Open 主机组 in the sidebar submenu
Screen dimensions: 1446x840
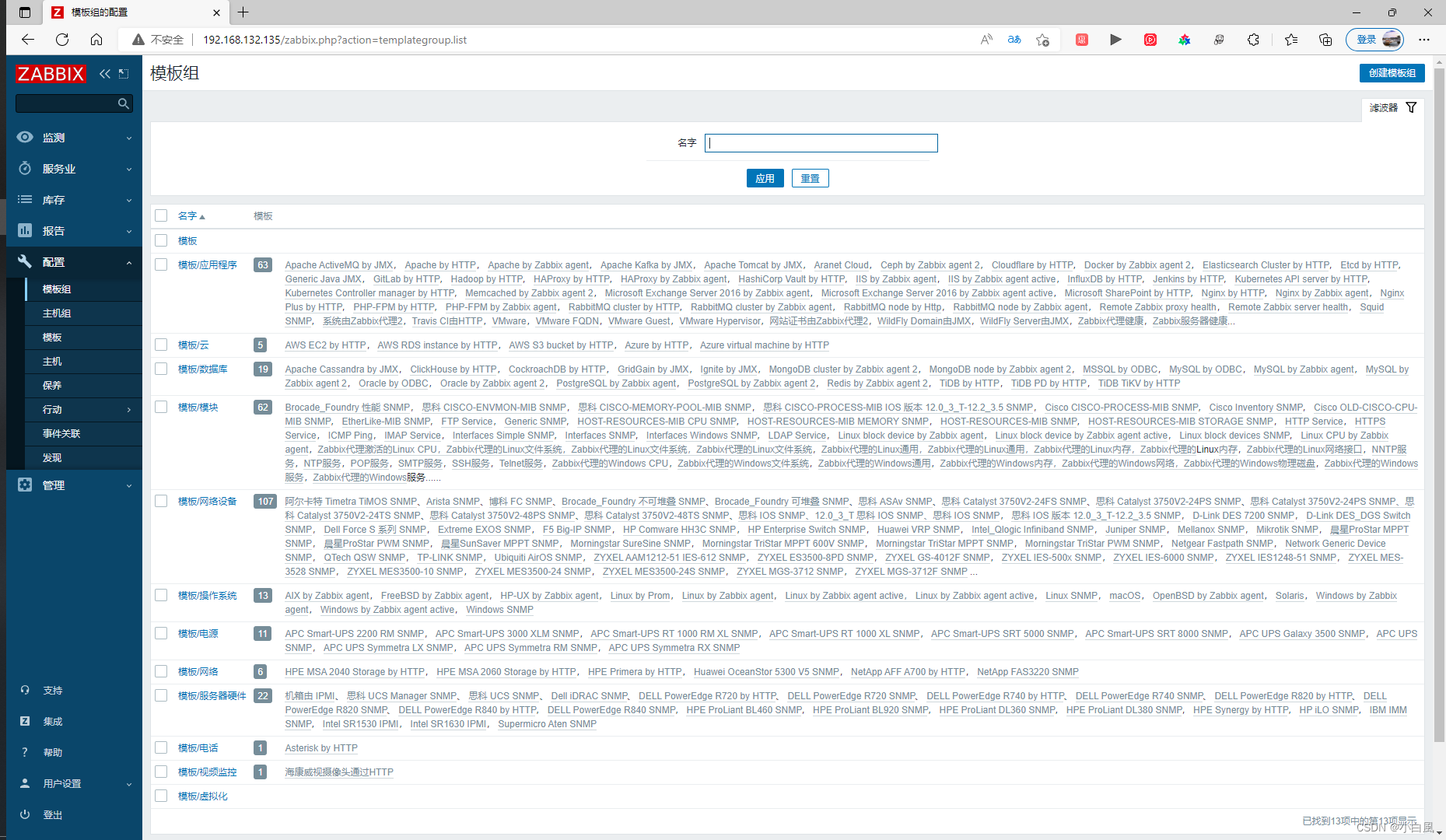[x=57, y=313]
